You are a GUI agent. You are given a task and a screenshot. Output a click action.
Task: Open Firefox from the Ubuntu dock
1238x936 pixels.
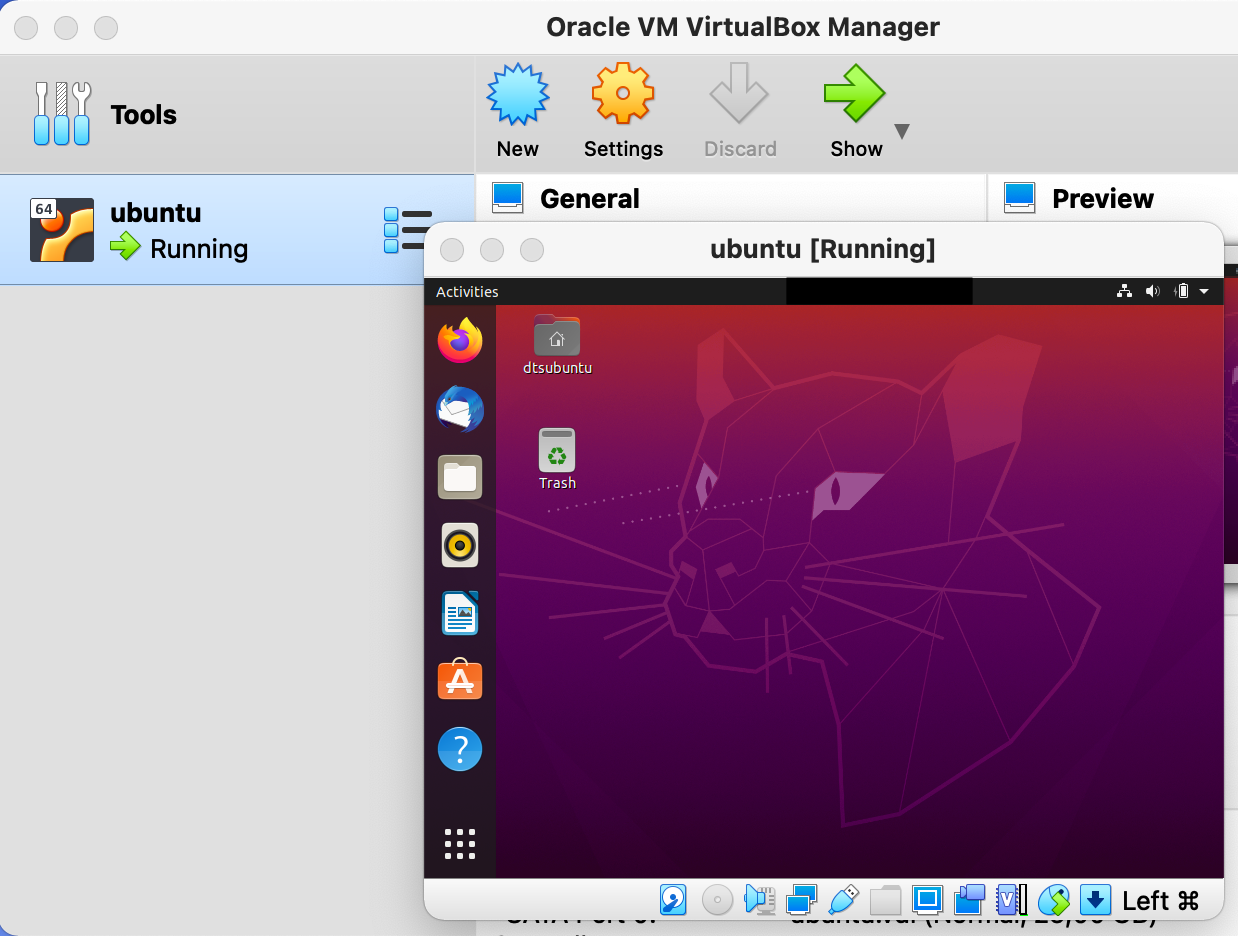tap(459, 340)
